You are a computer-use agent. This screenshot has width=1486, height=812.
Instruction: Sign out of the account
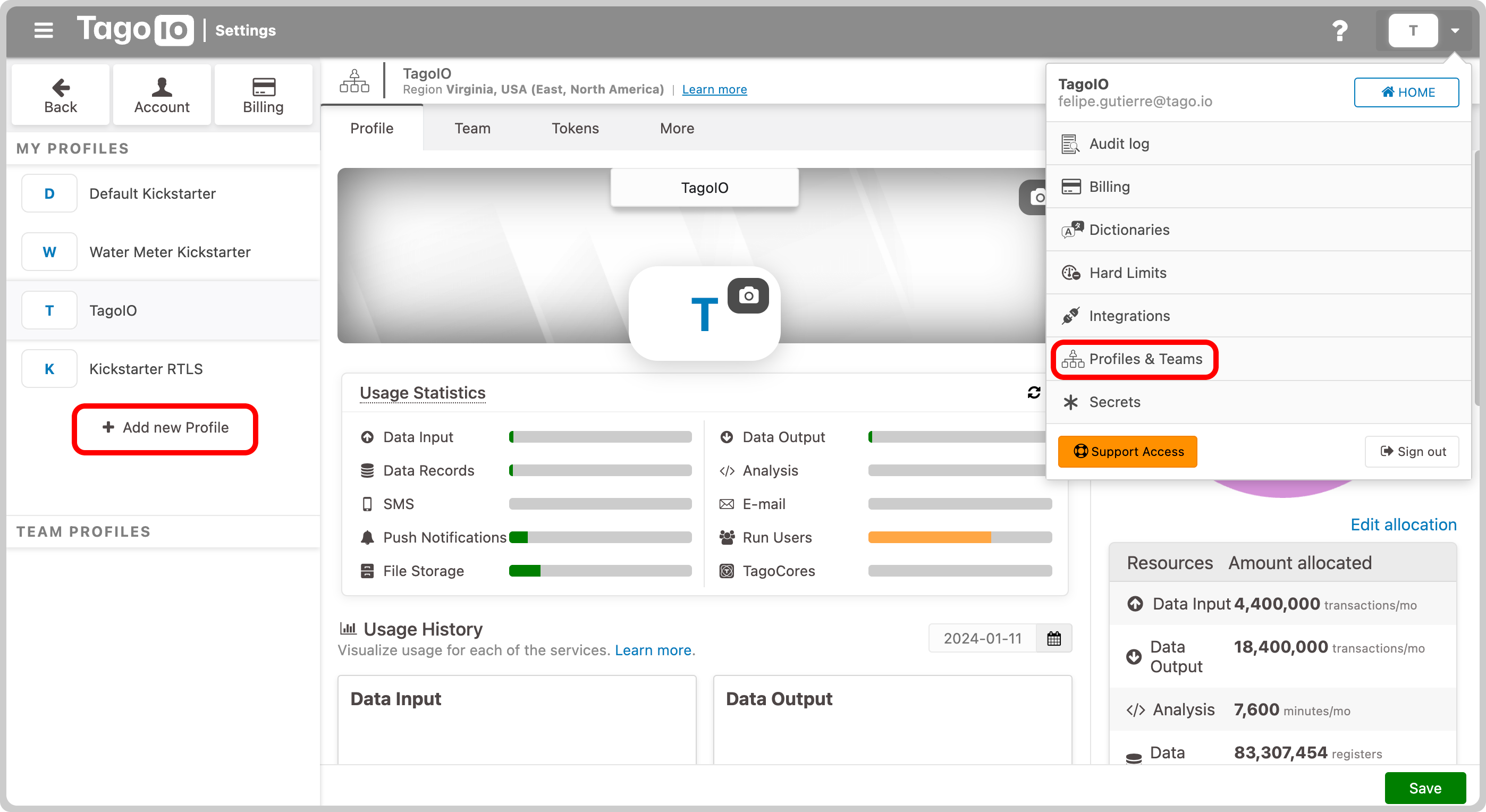[1412, 452]
